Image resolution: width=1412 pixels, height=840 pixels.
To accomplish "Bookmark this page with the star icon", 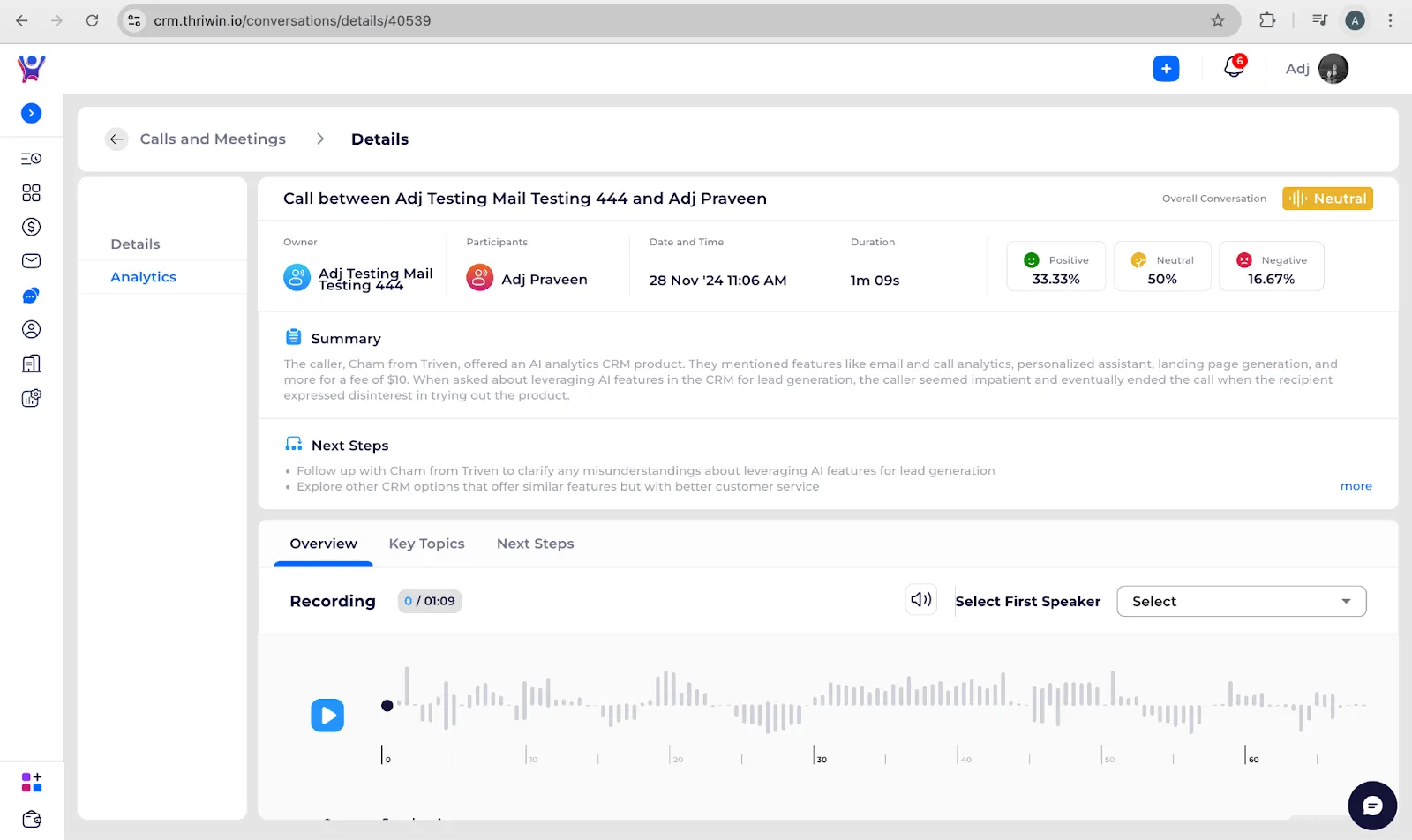I will click(1218, 20).
